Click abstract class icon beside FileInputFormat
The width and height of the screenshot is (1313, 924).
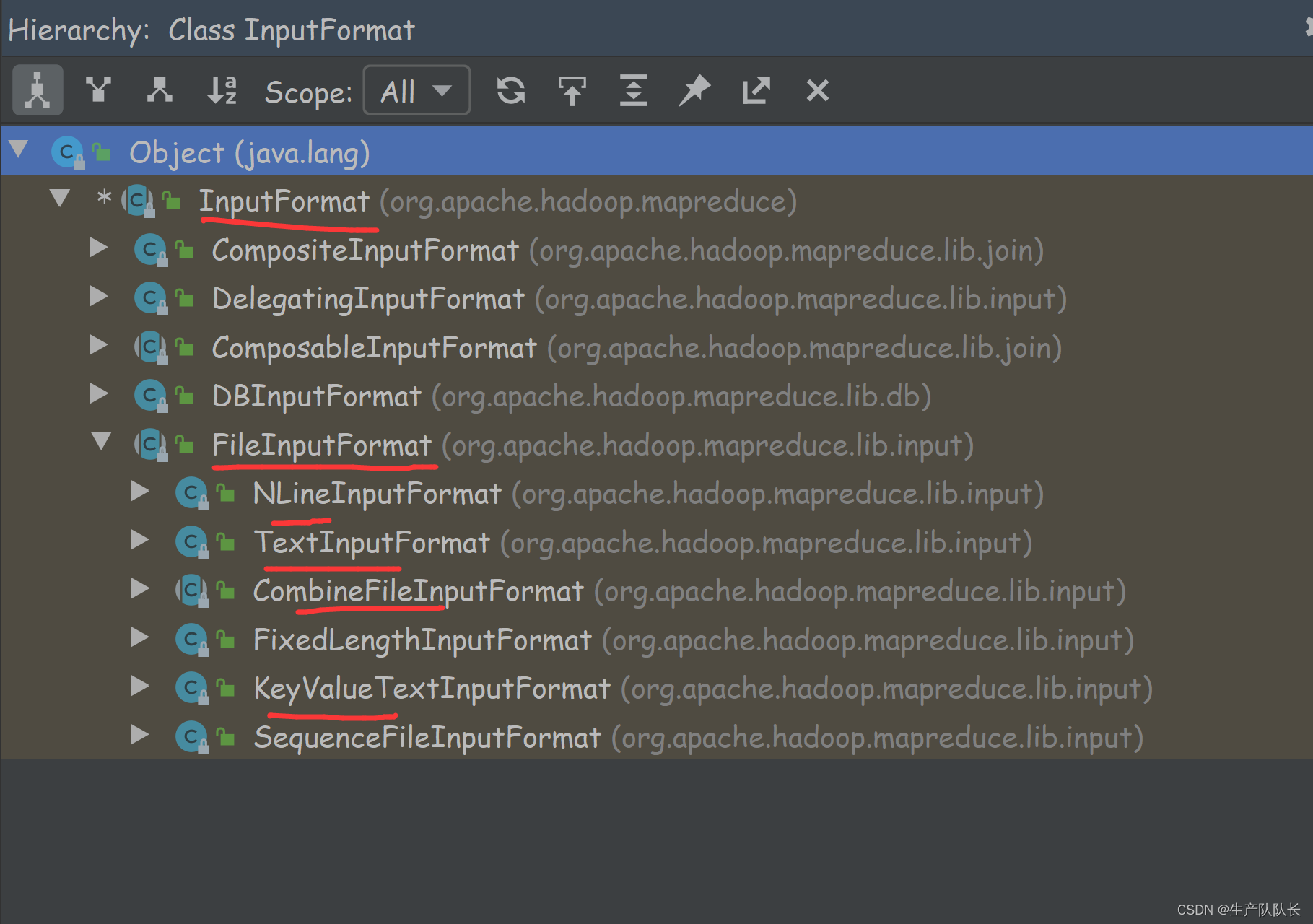151,445
